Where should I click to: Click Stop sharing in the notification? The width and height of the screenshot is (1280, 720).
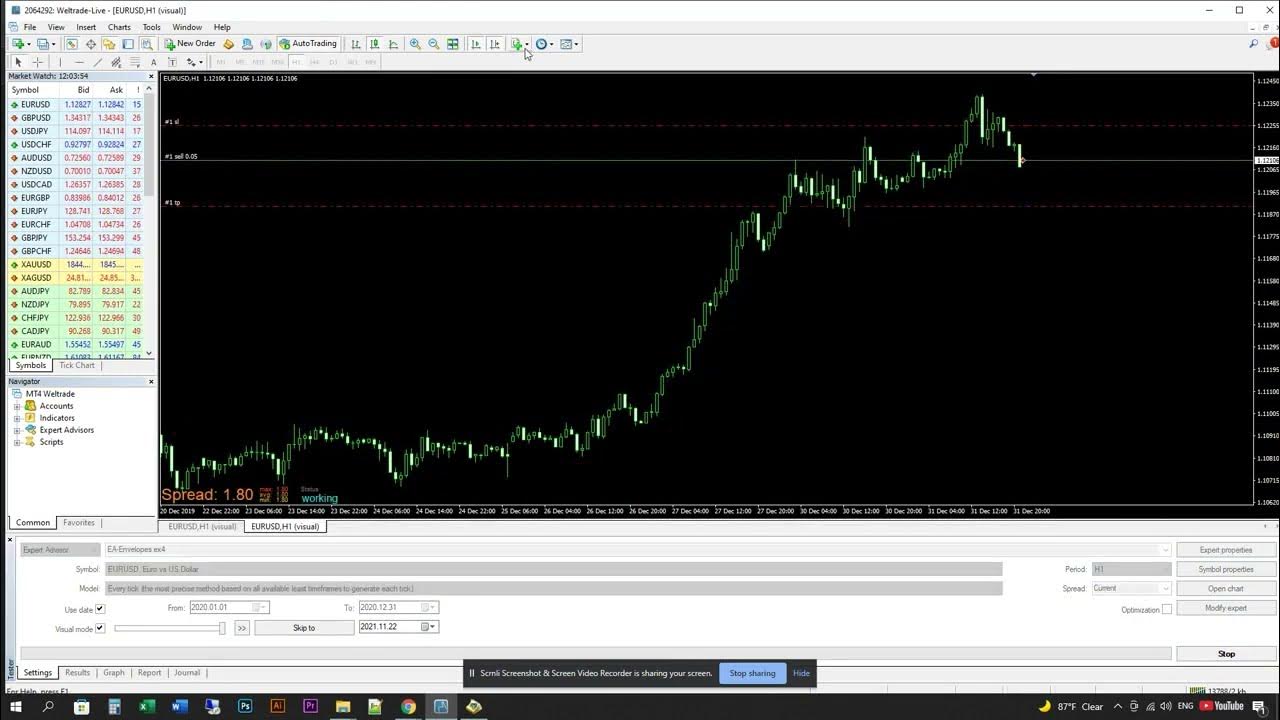tap(752, 673)
